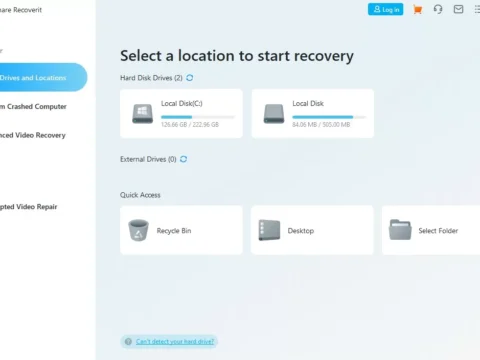Click the Local Disk(C:) usage bar

[x=198, y=117]
